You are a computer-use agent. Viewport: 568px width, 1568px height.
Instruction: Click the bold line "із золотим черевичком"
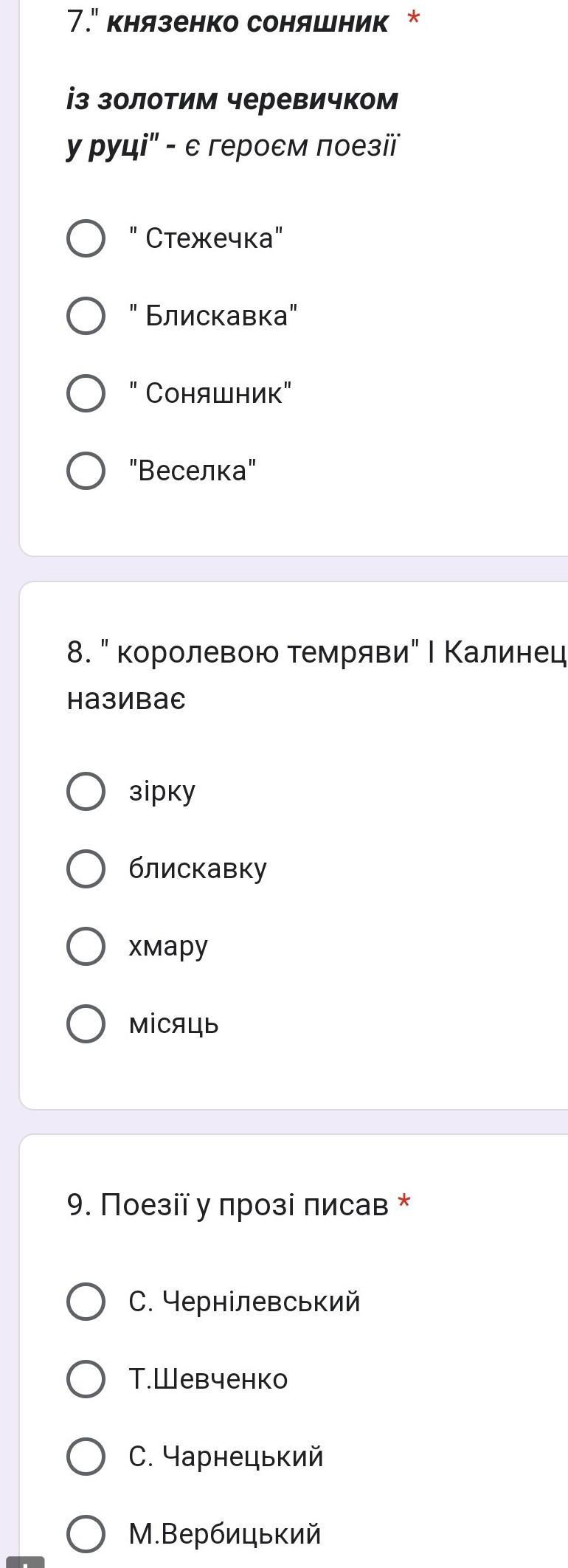click(x=232, y=99)
